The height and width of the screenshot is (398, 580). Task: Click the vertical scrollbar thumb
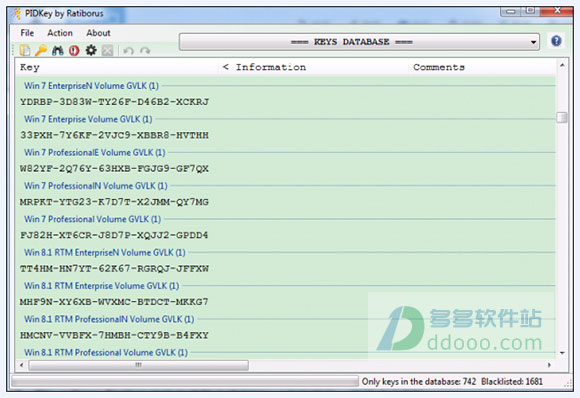click(x=562, y=117)
